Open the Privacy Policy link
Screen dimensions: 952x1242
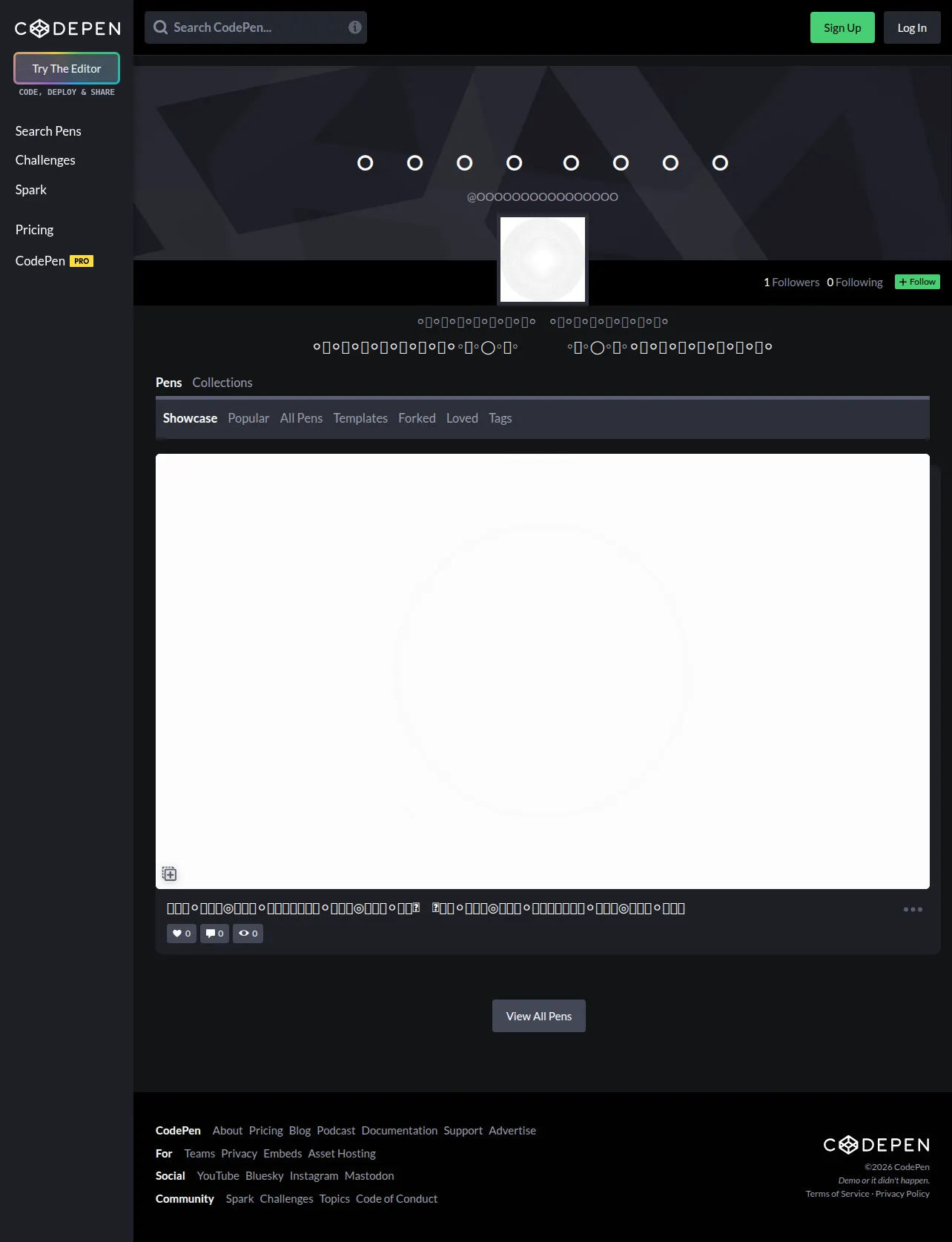pos(902,1194)
